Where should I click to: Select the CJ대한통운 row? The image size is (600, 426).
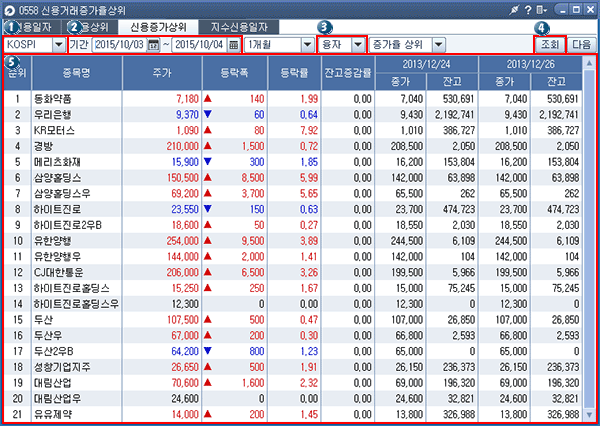point(293,273)
